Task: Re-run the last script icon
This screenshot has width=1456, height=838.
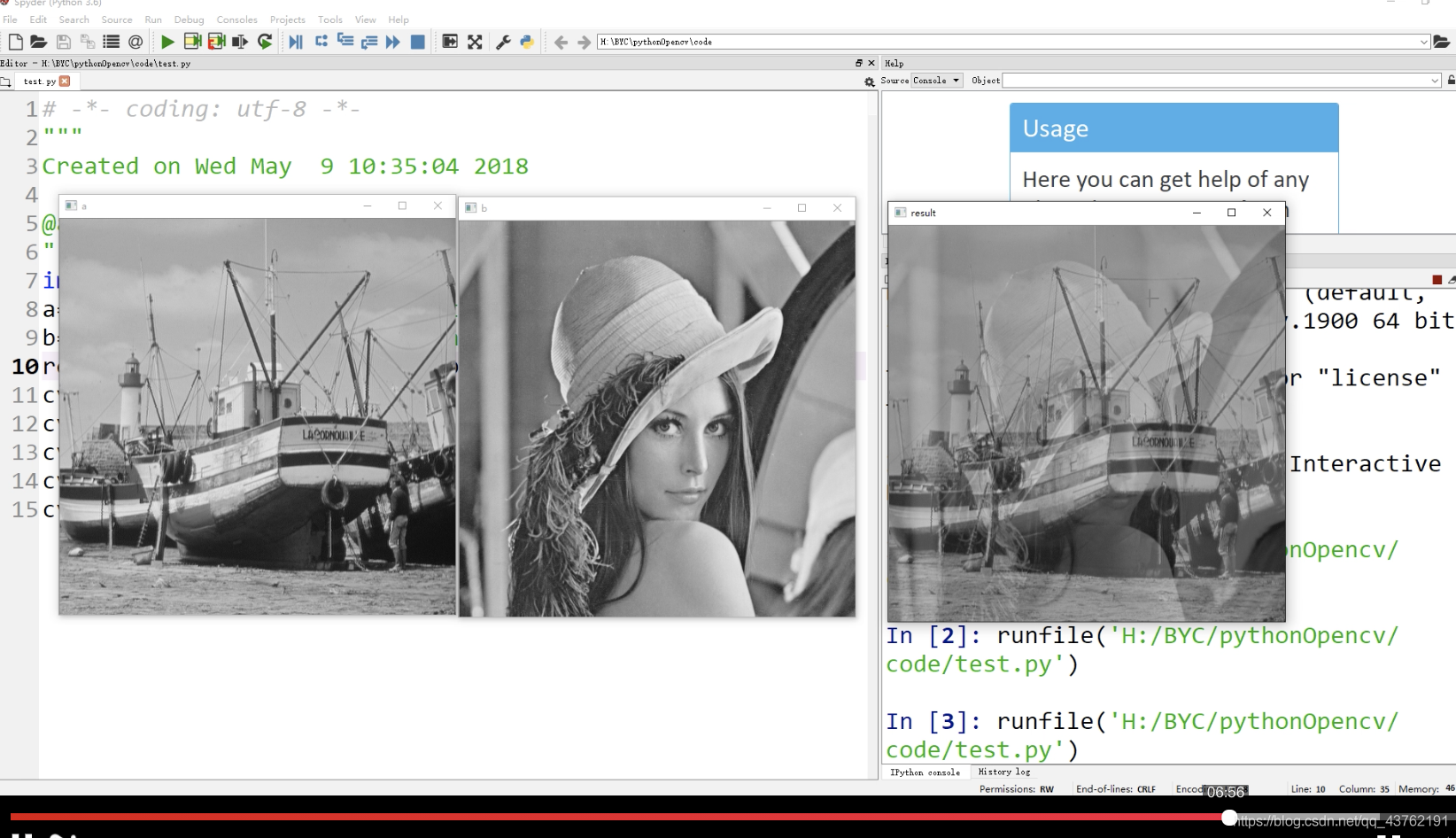Action: click(x=265, y=42)
